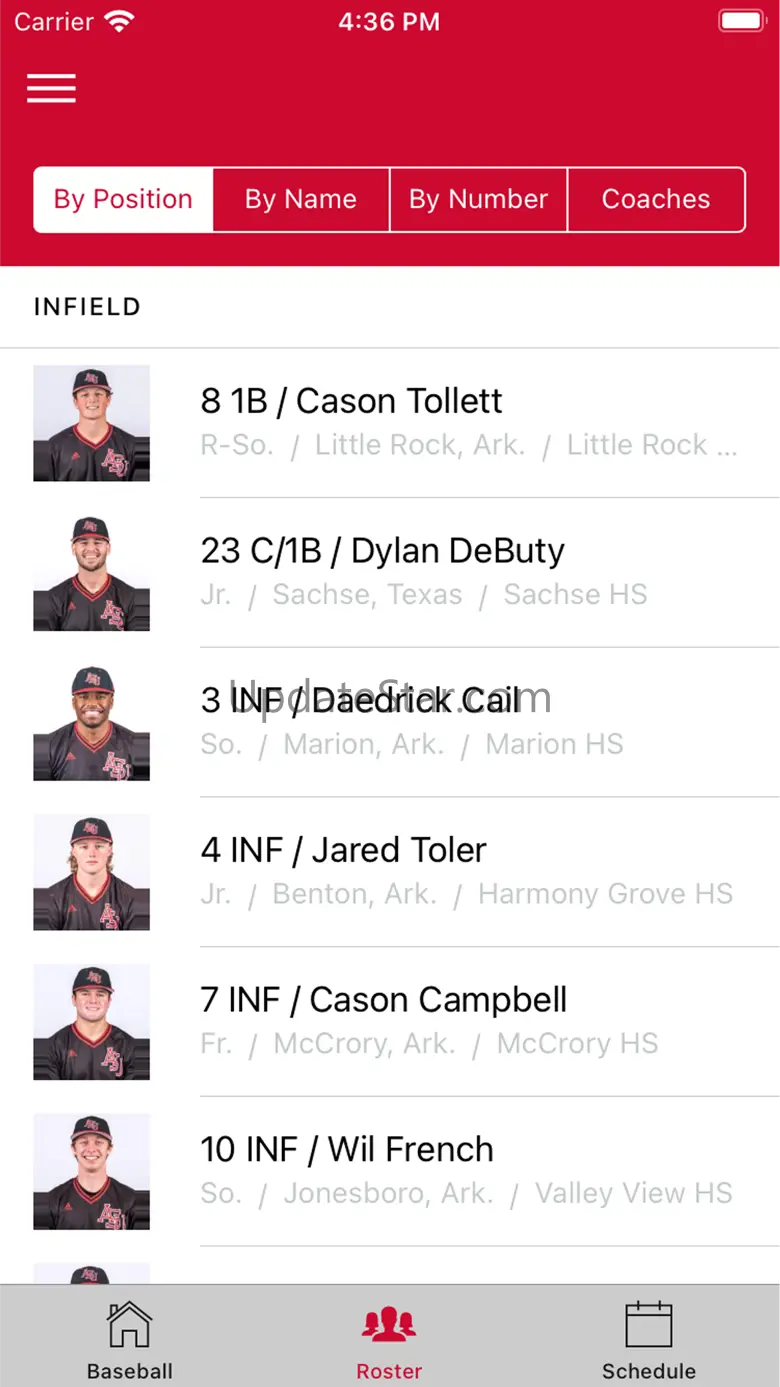Show the Coaches list
Viewport: 780px width, 1387px height.
coord(656,199)
